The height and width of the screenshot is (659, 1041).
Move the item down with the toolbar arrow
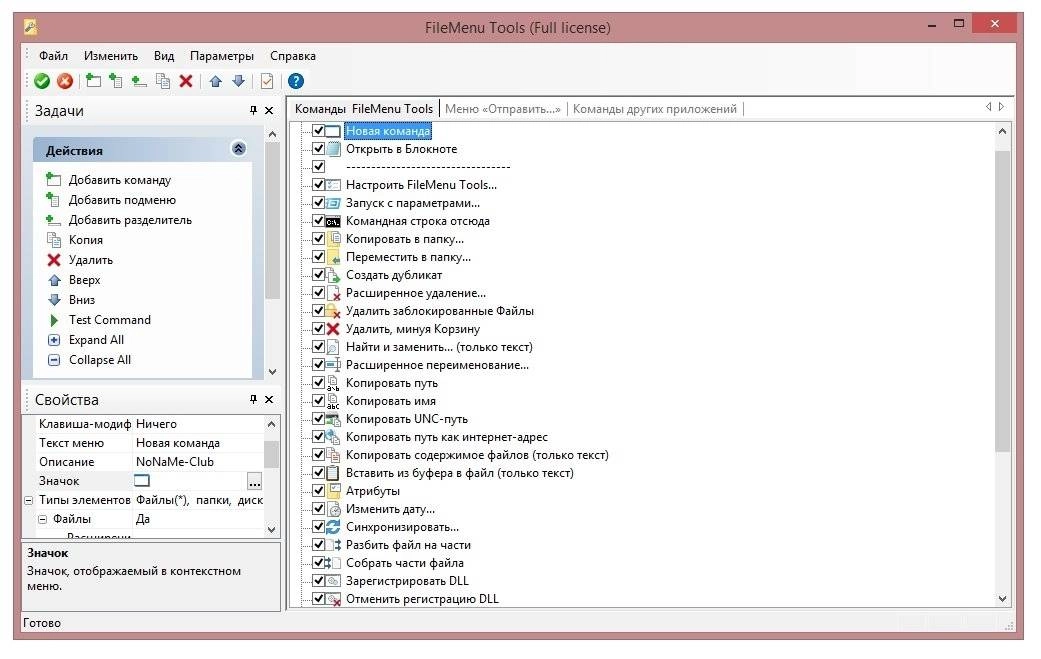(238, 81)
